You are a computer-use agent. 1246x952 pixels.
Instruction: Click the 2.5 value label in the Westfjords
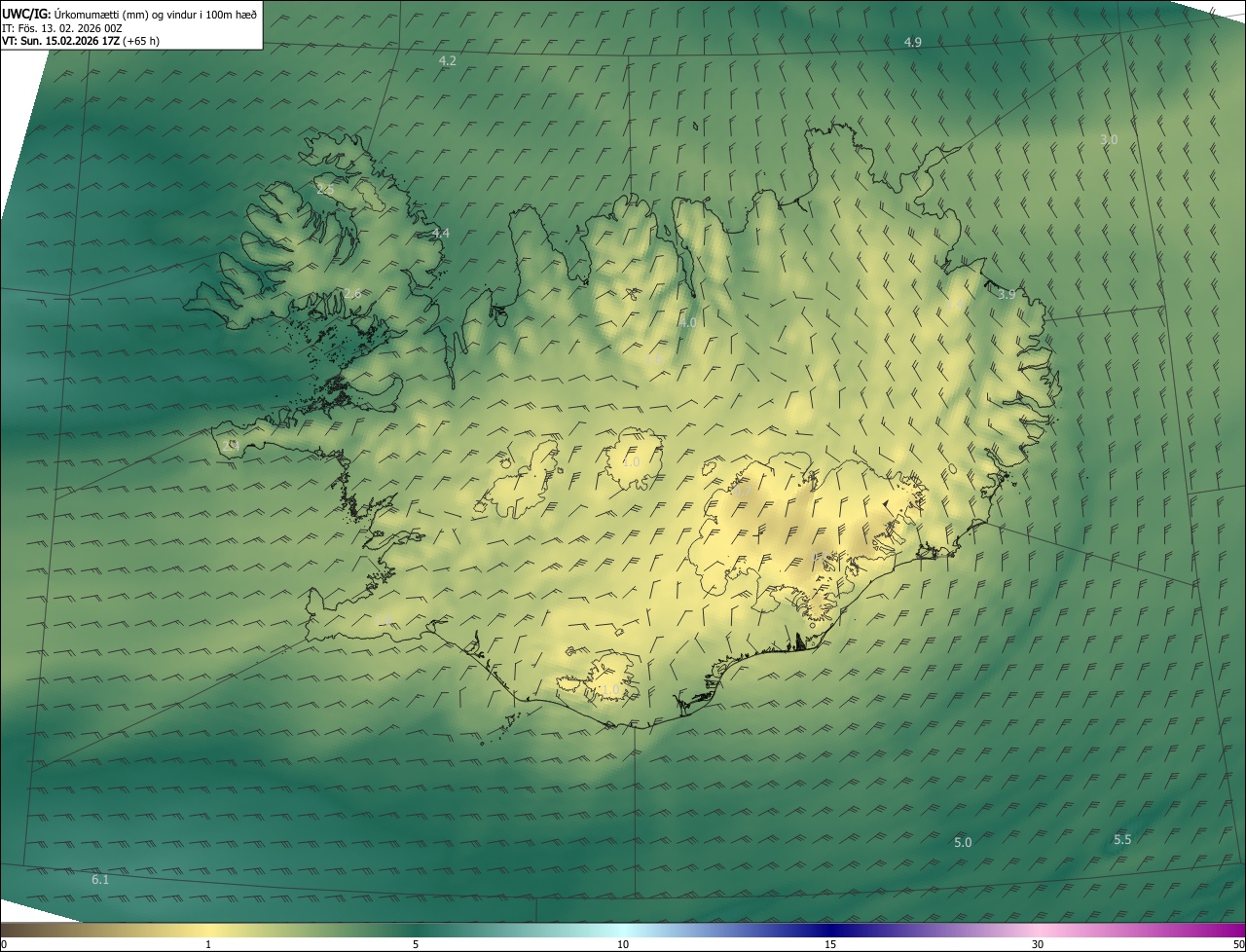coord(325,189)
